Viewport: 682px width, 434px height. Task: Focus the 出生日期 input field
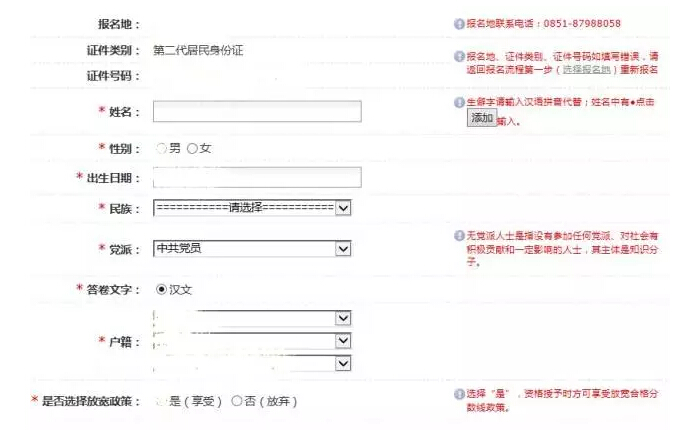point(257,177)
